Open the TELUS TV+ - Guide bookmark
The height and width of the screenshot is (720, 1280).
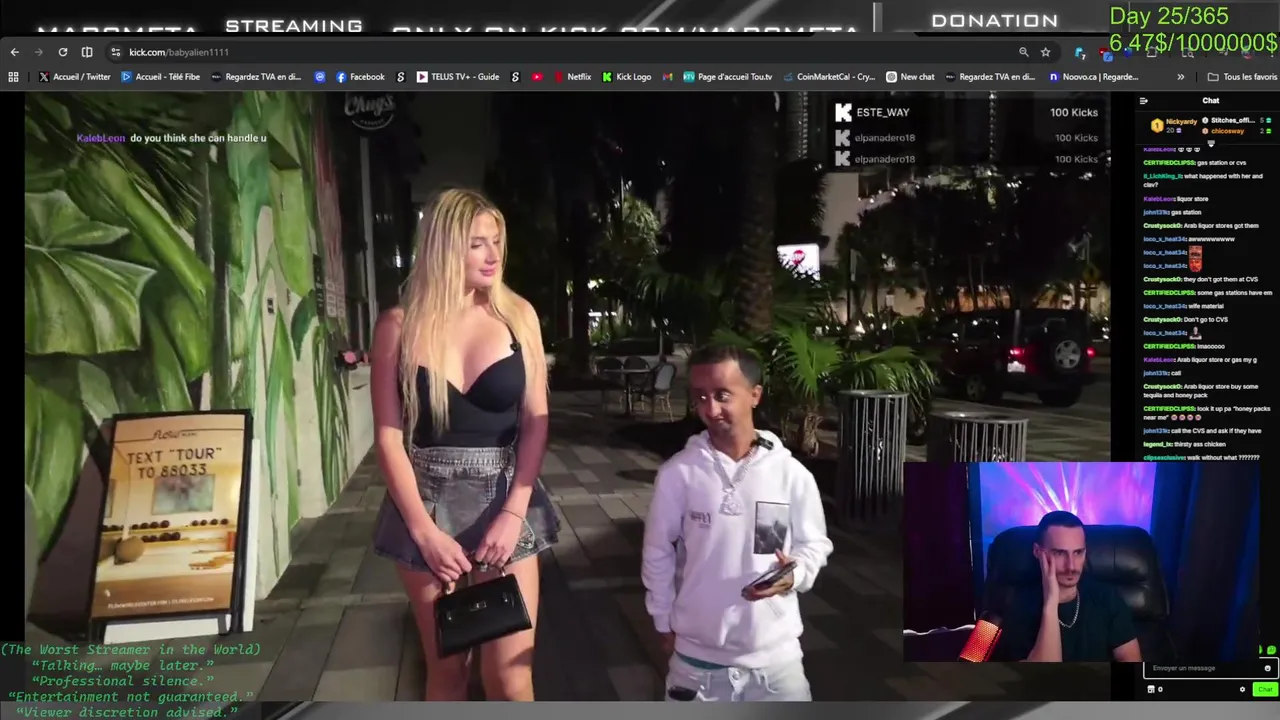458,77
